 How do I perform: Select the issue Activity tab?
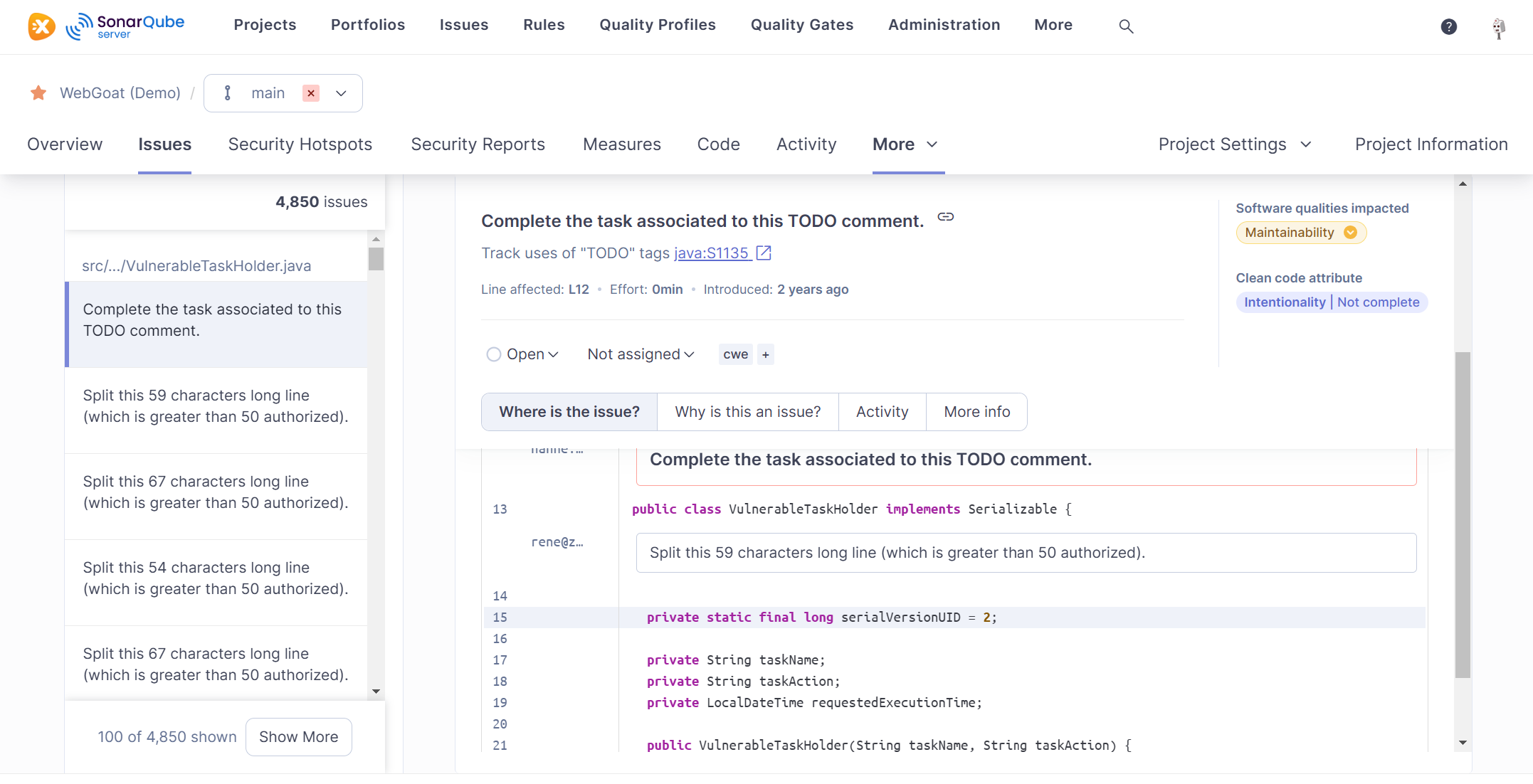[883, 412]
